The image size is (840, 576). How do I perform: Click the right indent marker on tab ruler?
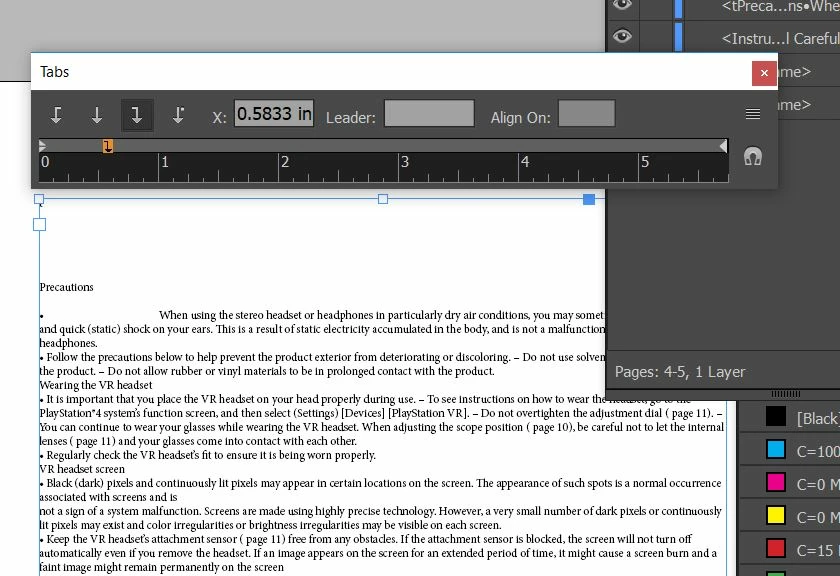click(723, 146)
